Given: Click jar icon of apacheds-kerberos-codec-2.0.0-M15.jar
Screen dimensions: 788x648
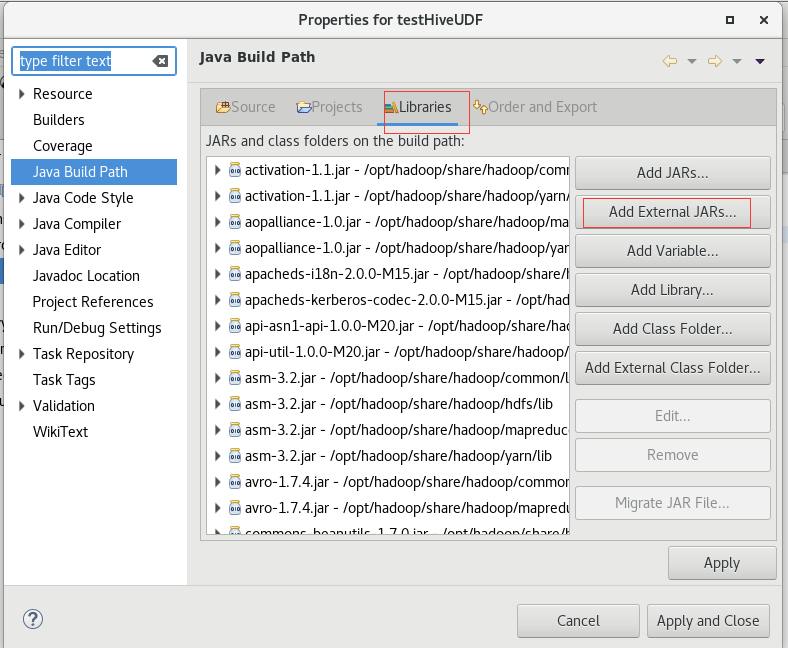Looking at the screenshot, I should coord(235,300).
